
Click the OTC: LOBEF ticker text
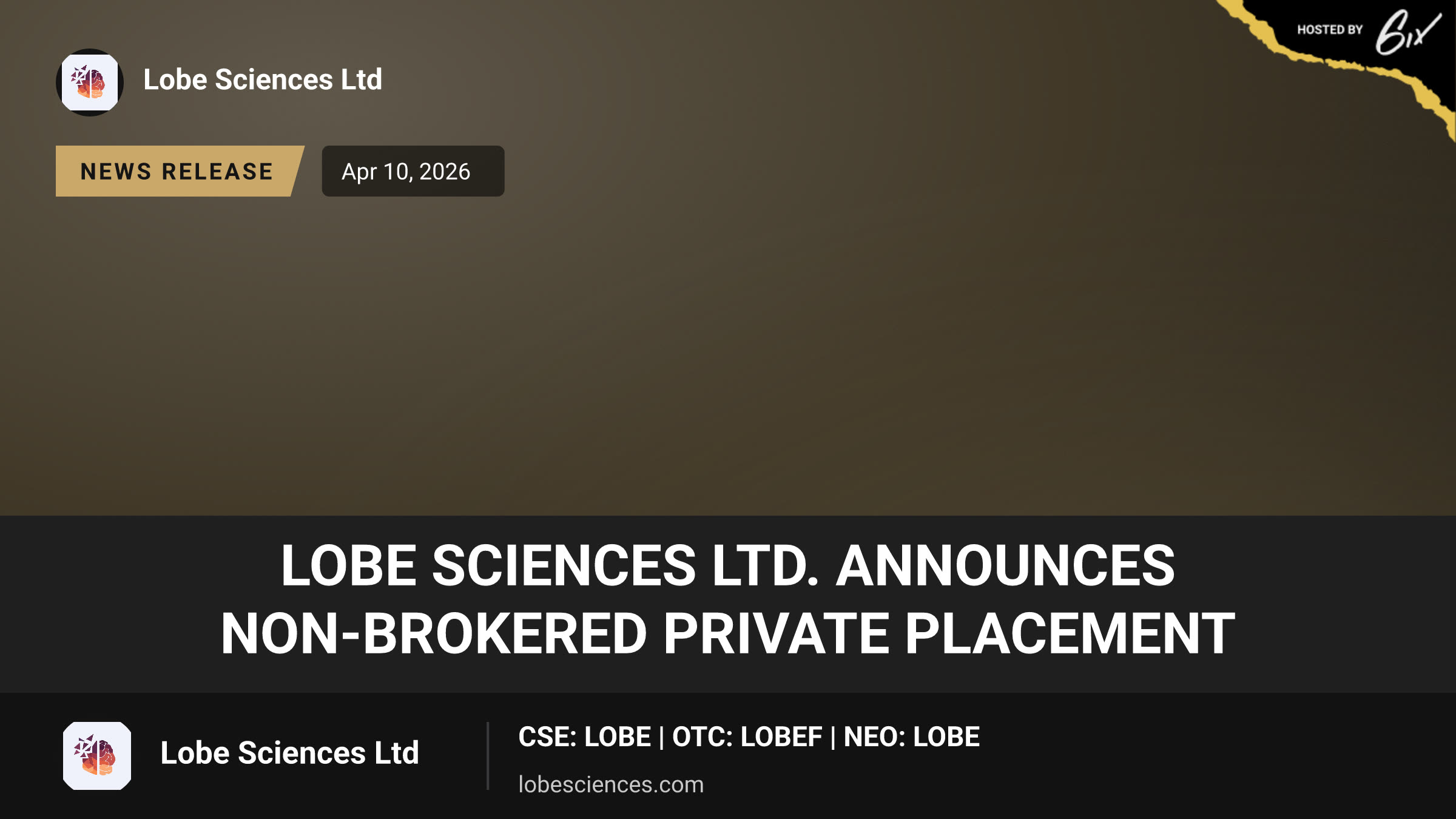click(747, 737)
